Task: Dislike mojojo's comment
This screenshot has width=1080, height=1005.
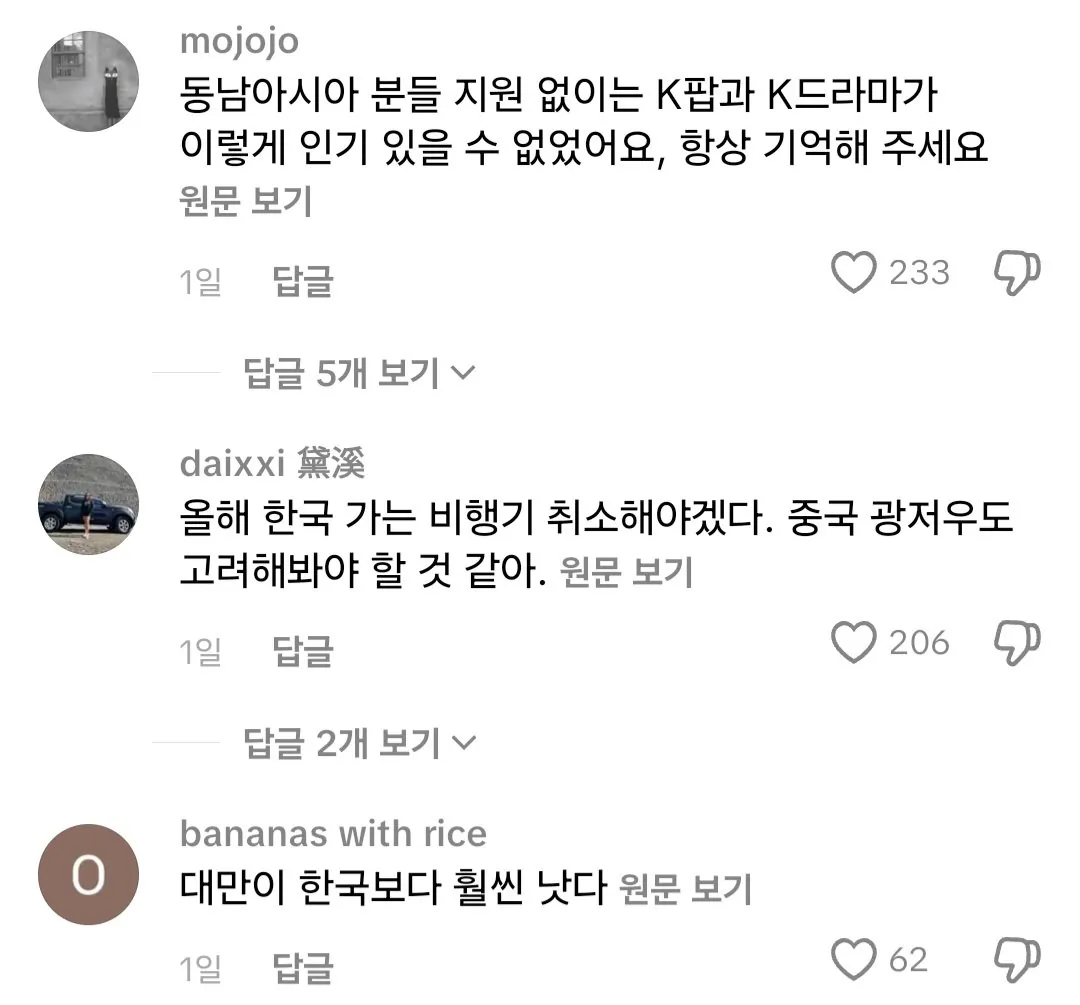Action: click(1018, 271)
